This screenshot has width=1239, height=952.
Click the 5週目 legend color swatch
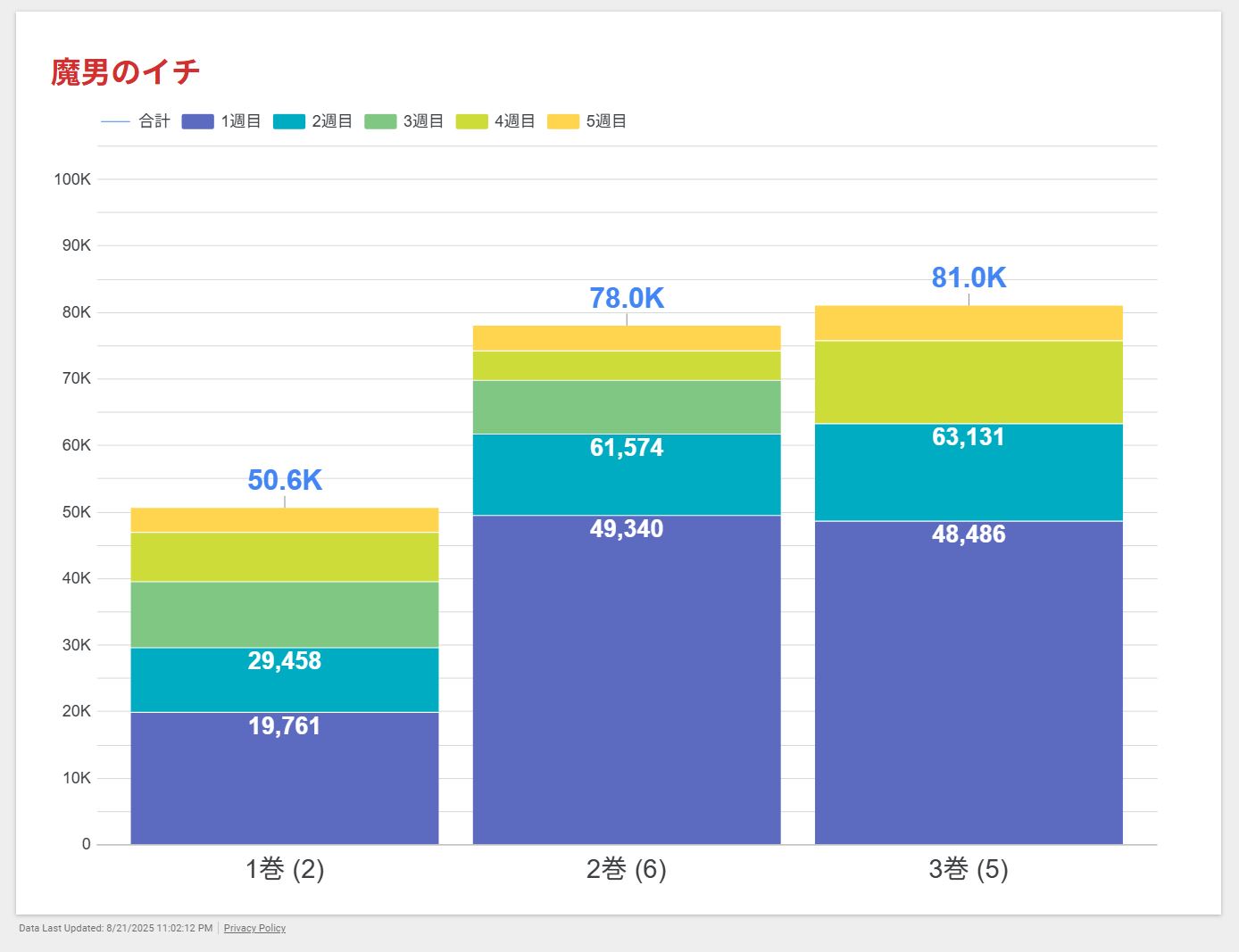click(563, 121)
